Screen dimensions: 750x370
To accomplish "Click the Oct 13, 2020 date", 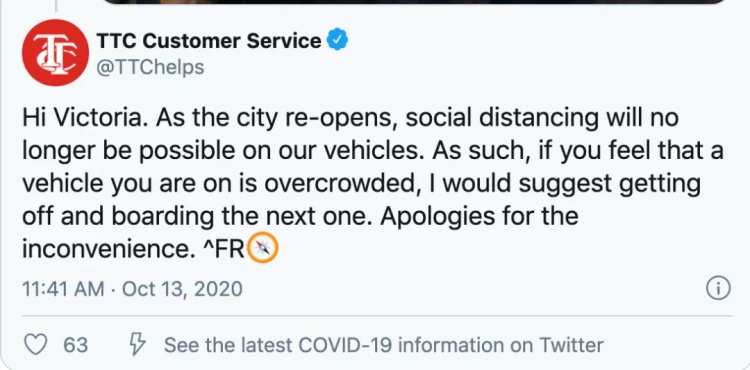I will [182, 289].
